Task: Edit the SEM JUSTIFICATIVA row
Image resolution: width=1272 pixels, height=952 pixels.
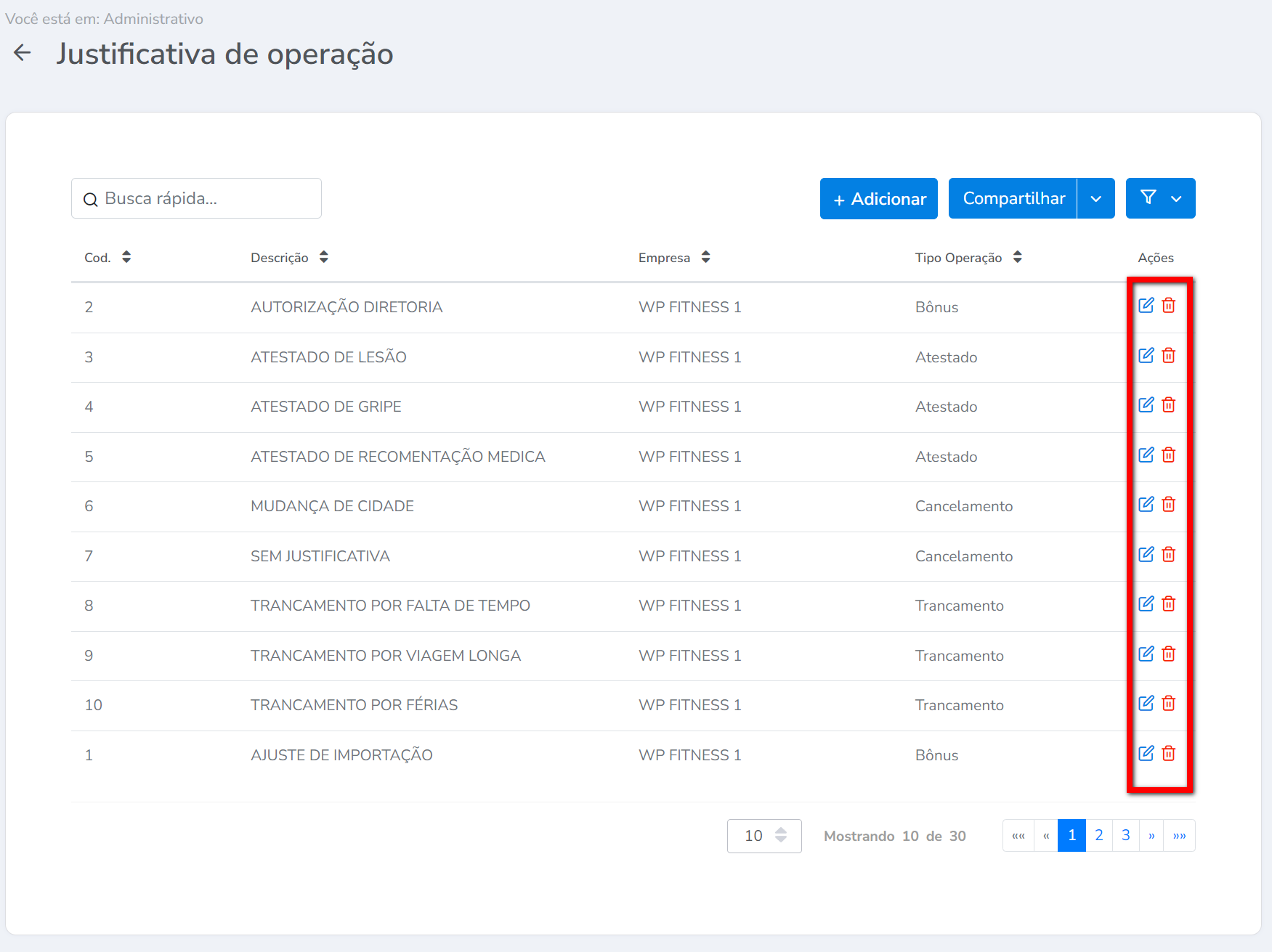Action: [1146, 555]
